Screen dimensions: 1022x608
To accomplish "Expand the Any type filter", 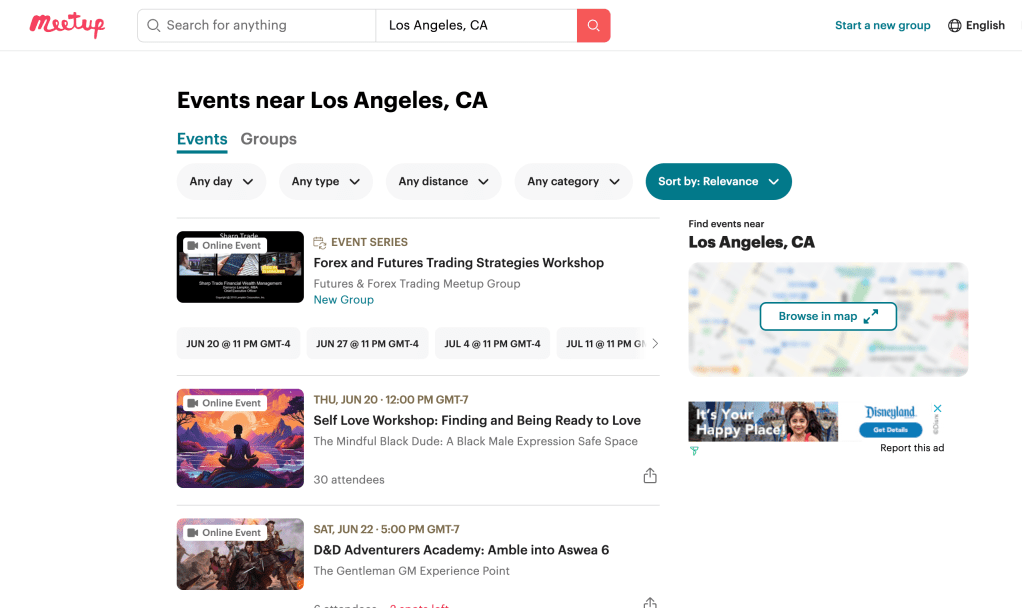I will coord(326,181).
